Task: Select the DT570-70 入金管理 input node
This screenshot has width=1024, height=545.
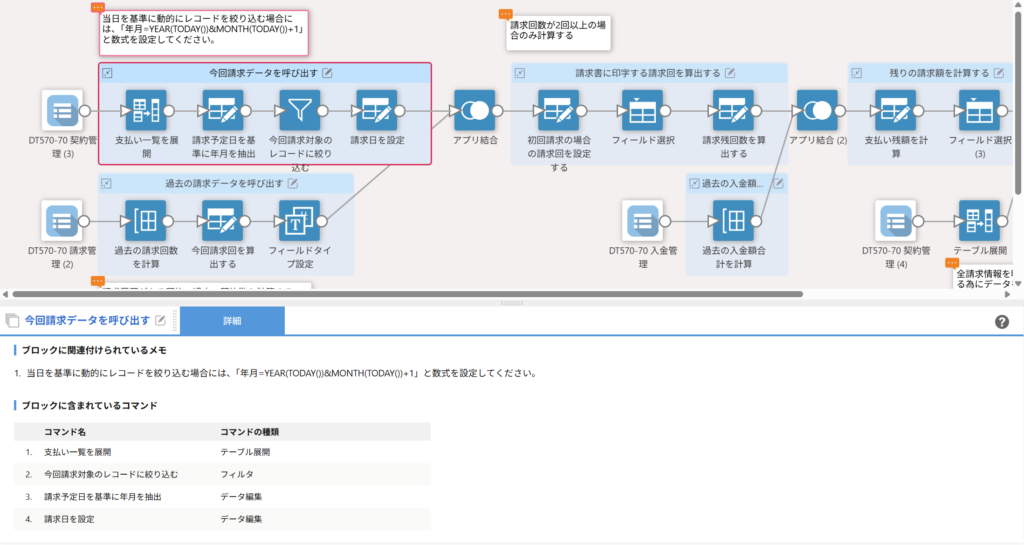Action: [642, 221]
